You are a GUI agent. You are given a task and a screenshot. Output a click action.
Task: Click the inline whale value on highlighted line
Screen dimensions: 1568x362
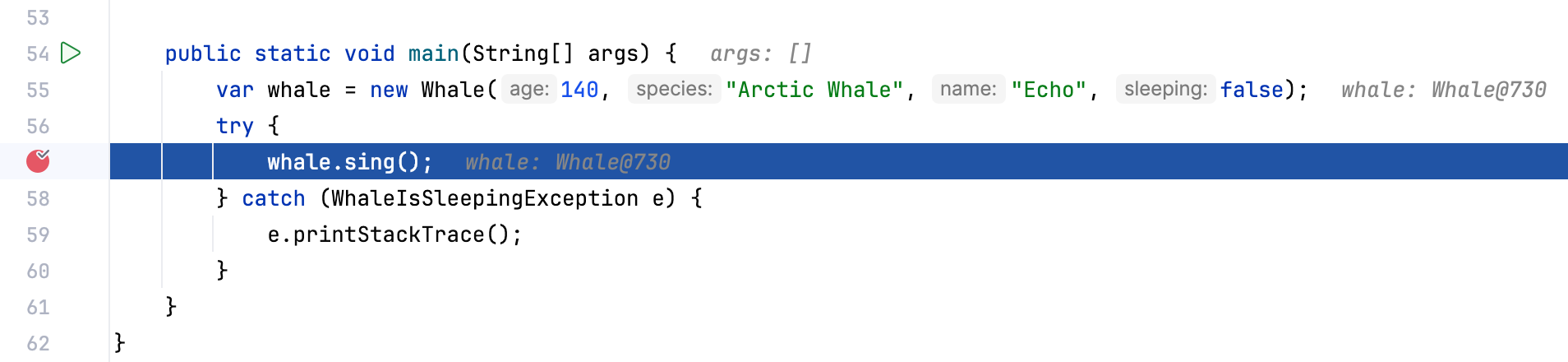pos(567,162)
